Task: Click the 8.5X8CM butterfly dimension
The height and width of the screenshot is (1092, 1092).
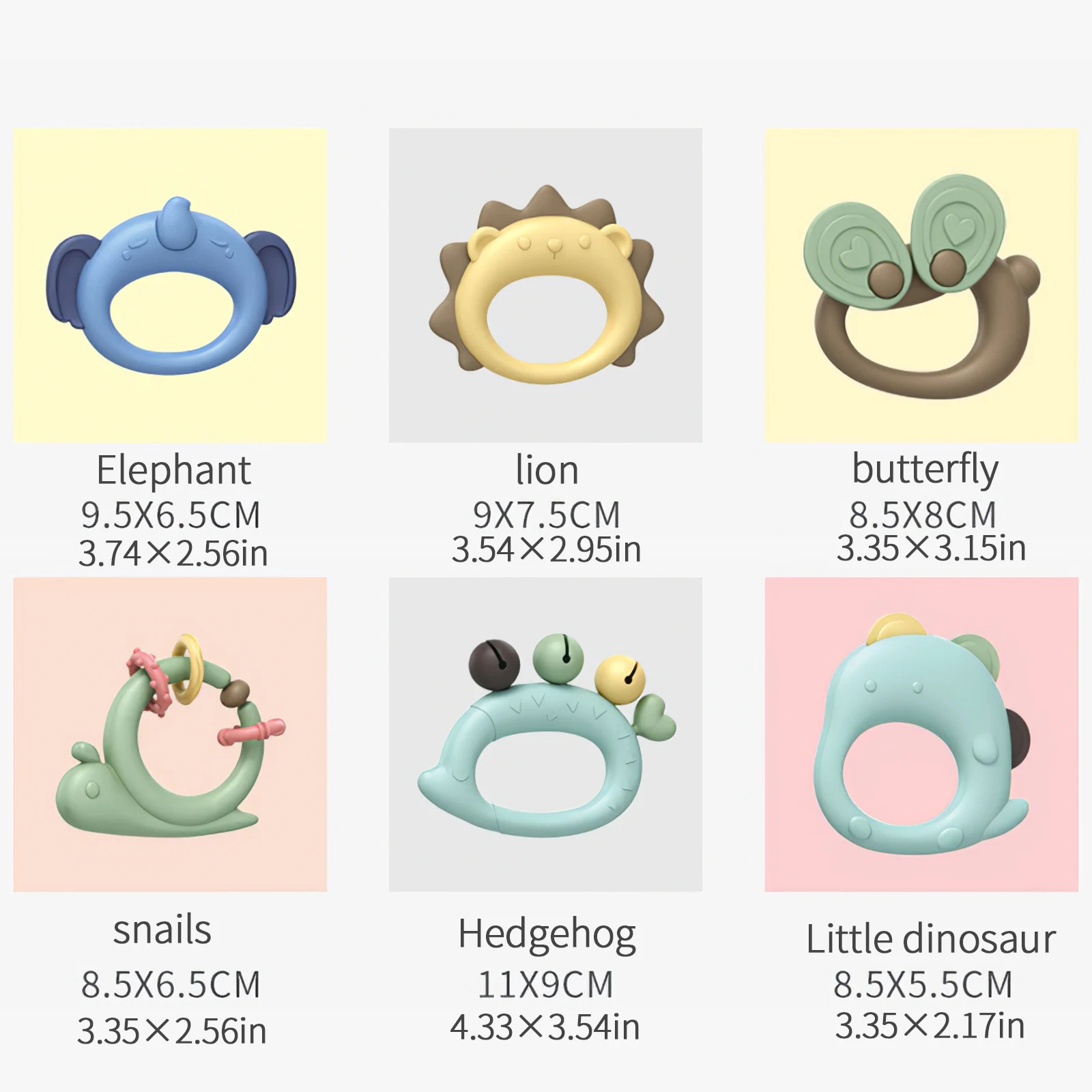Action: click(x=923, y=515)
